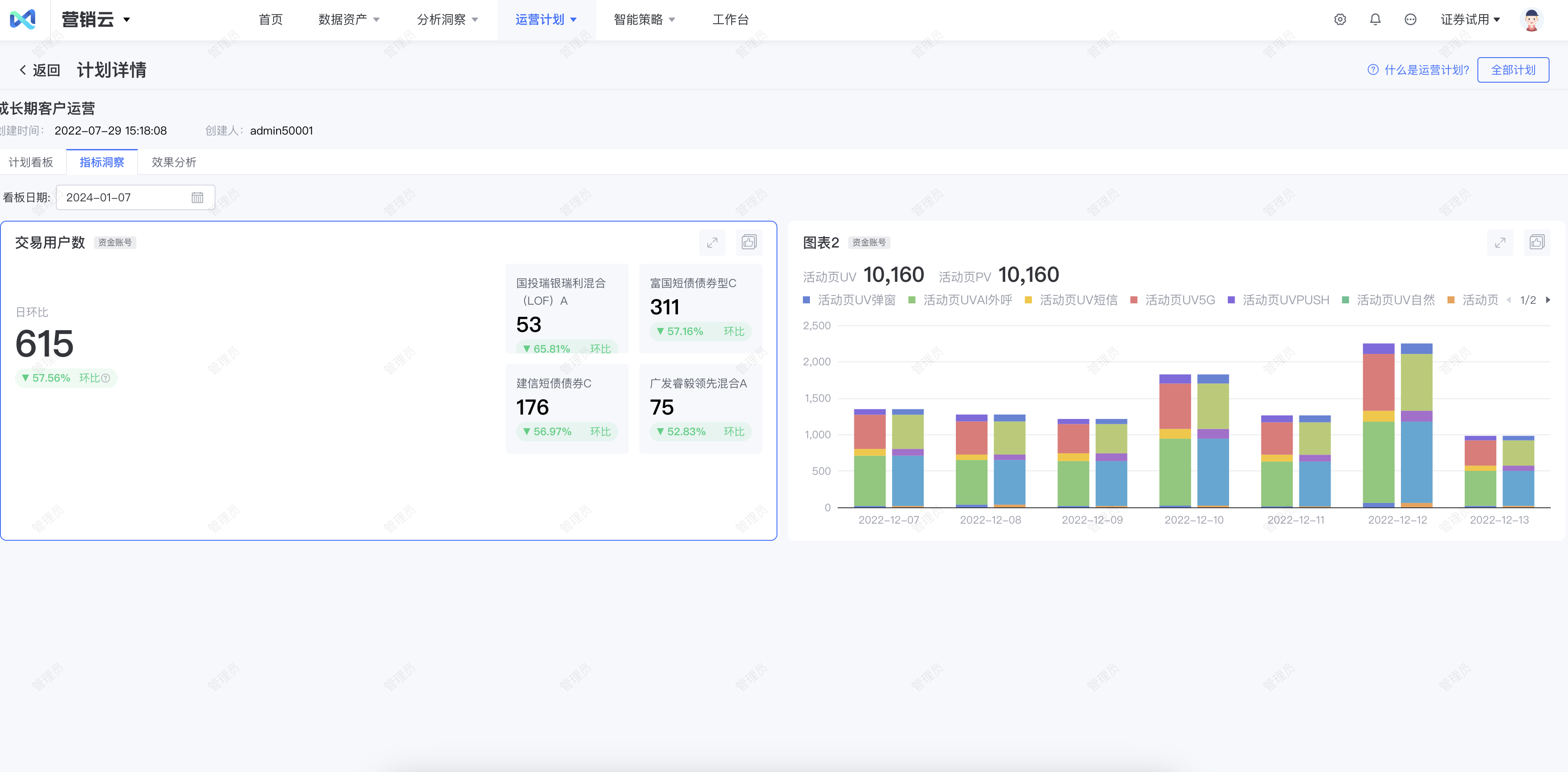Click the 看板日期 date input field
The width and height of the screenshot is (1568, 772).
[x=135, y=197]
